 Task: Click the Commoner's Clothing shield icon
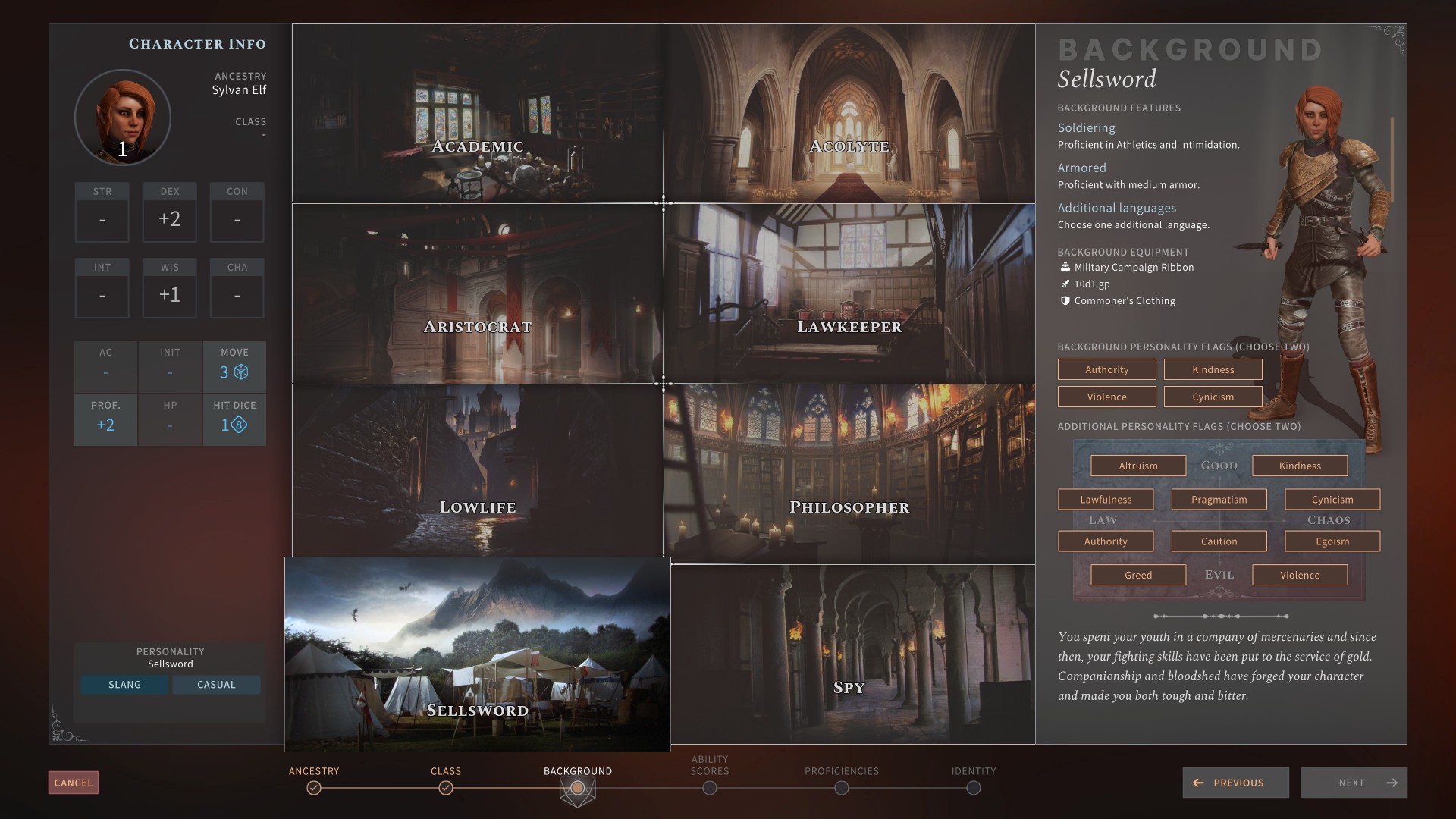tap(1065, 300)
